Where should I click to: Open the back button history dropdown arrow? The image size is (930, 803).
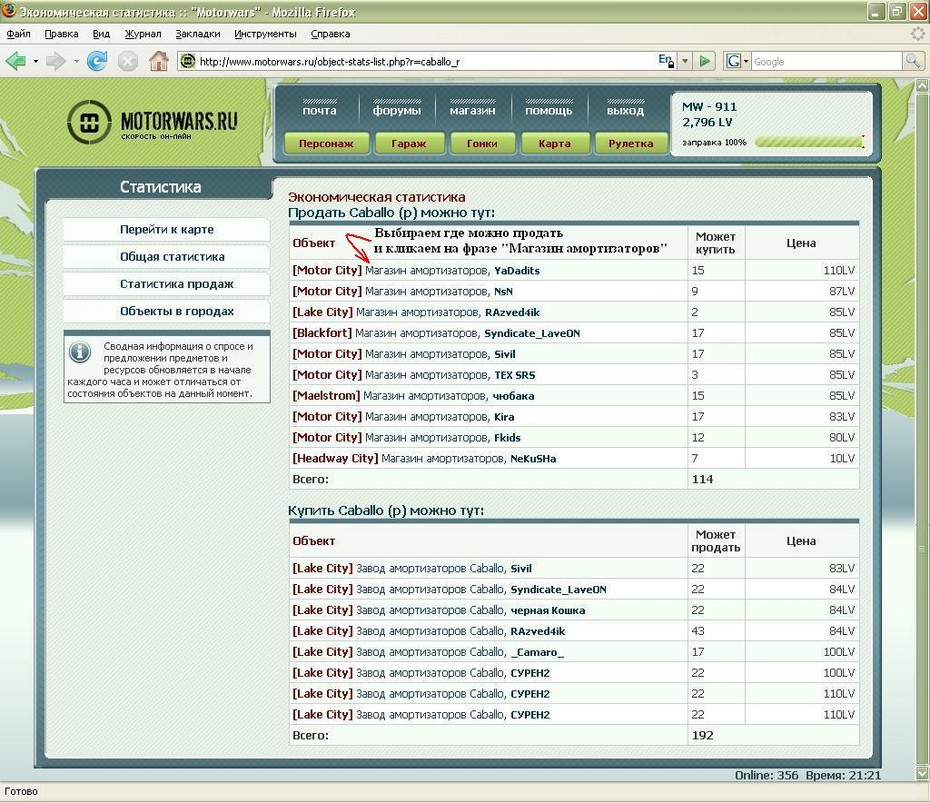point(36,61)
